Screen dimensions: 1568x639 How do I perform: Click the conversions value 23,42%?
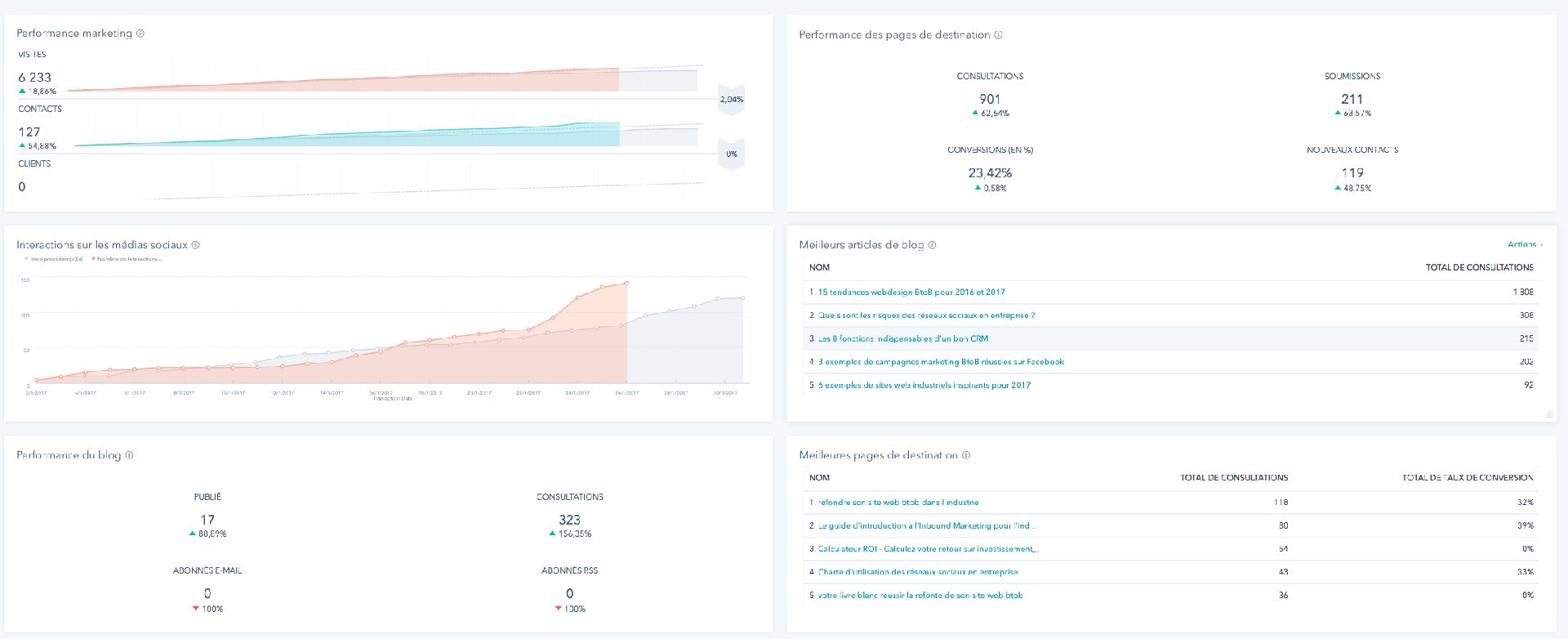point(990,173)
